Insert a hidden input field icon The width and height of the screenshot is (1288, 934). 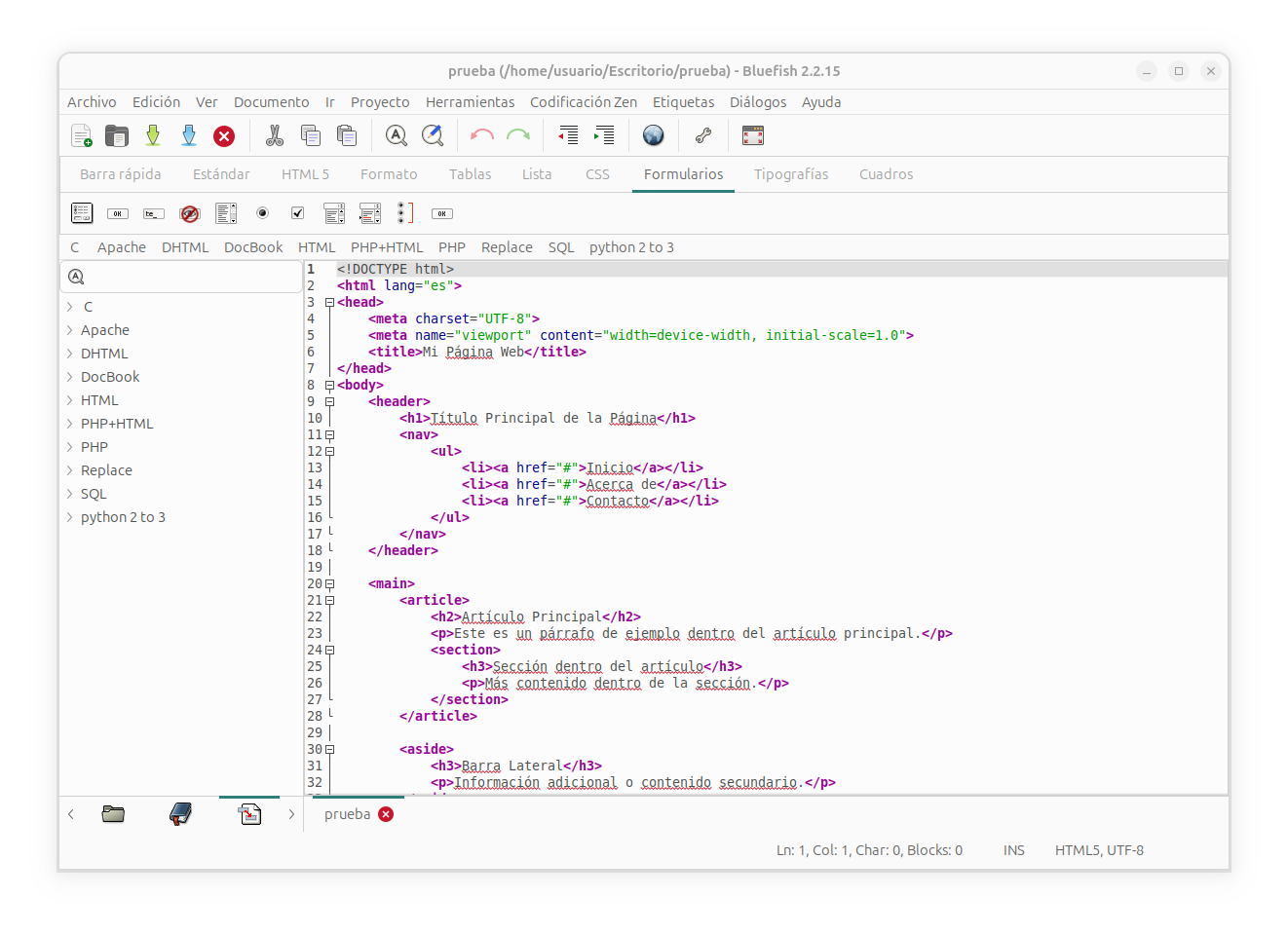point(190,213)
